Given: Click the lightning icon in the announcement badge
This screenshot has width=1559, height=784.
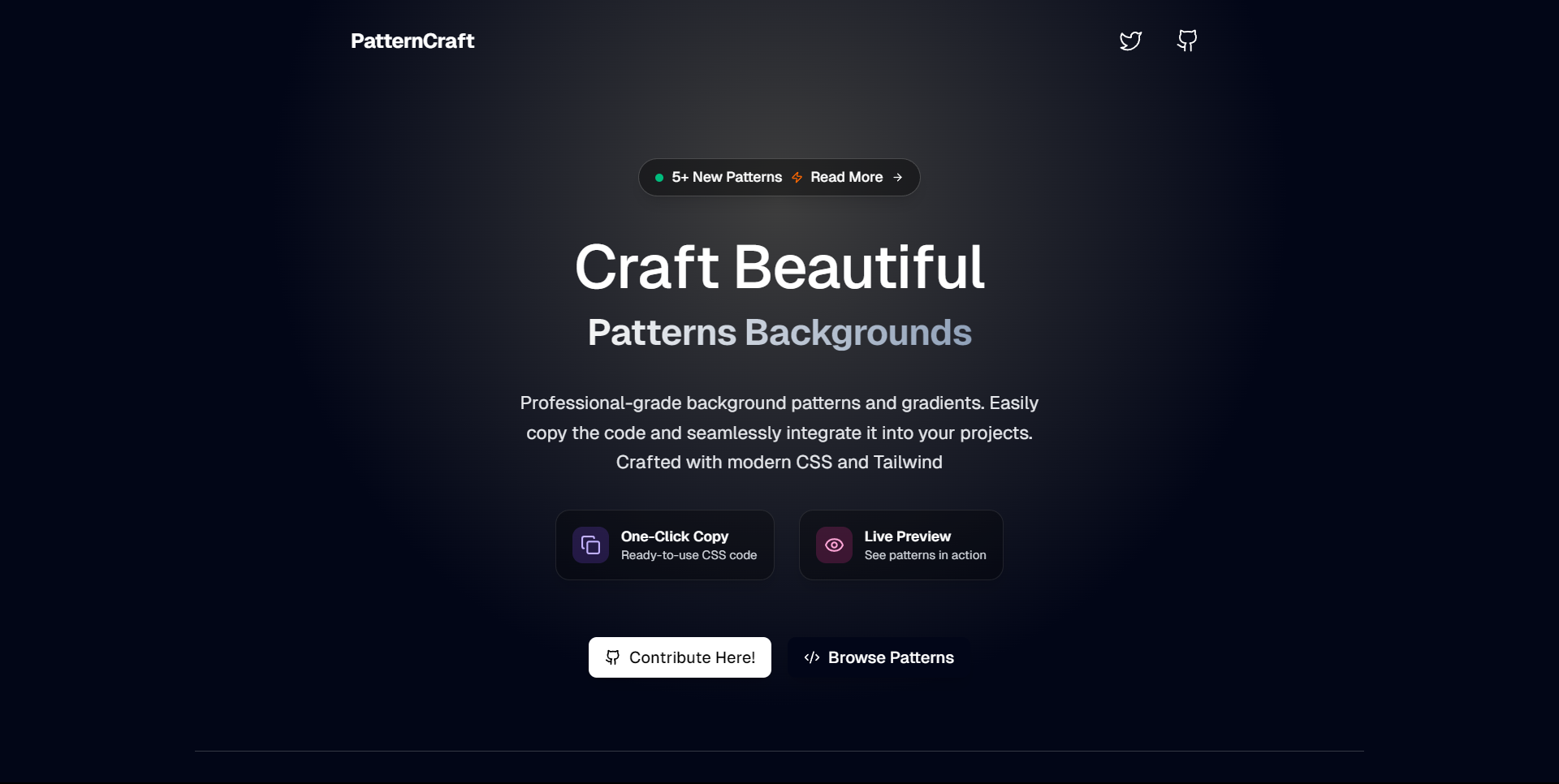Looking at the screenshot, I should 797,177.
